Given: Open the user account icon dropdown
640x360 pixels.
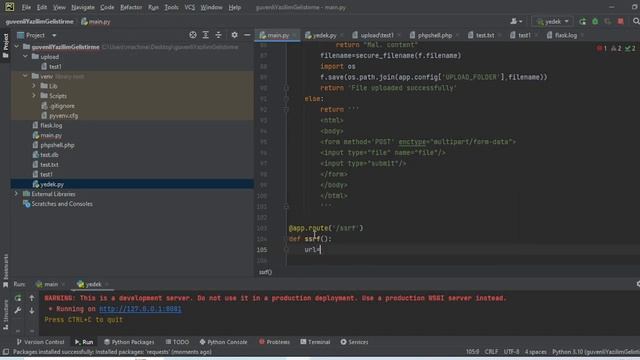Looking at the screenshot, I should 516,21.
